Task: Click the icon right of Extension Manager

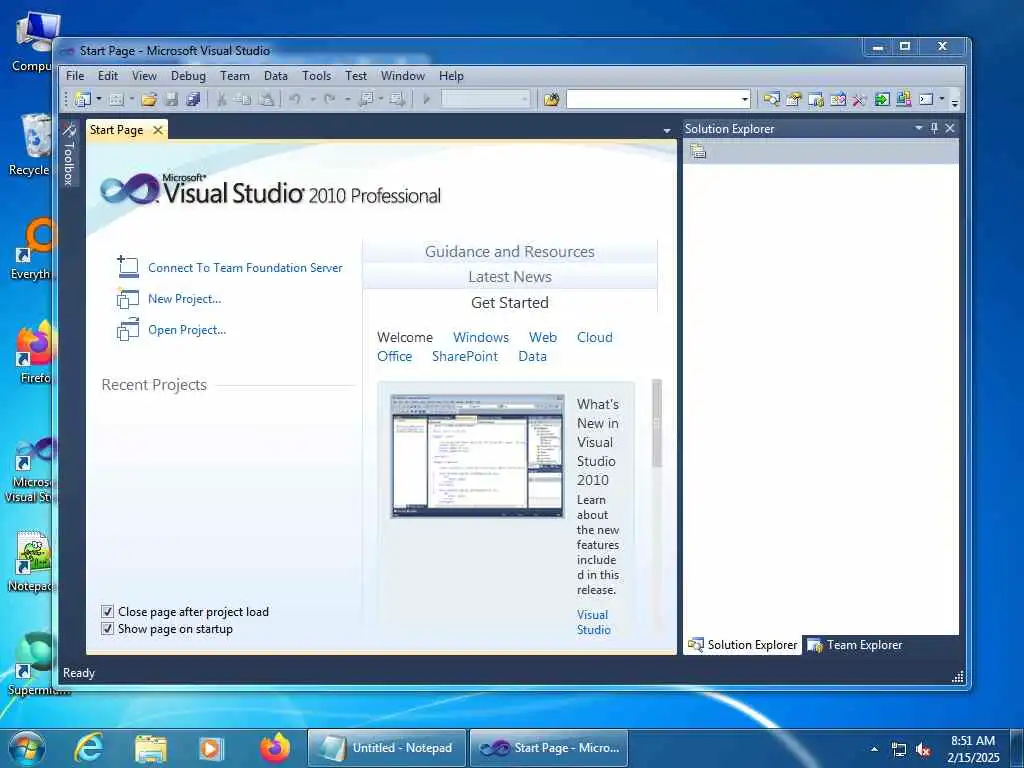Action: (x=904, y=99)
